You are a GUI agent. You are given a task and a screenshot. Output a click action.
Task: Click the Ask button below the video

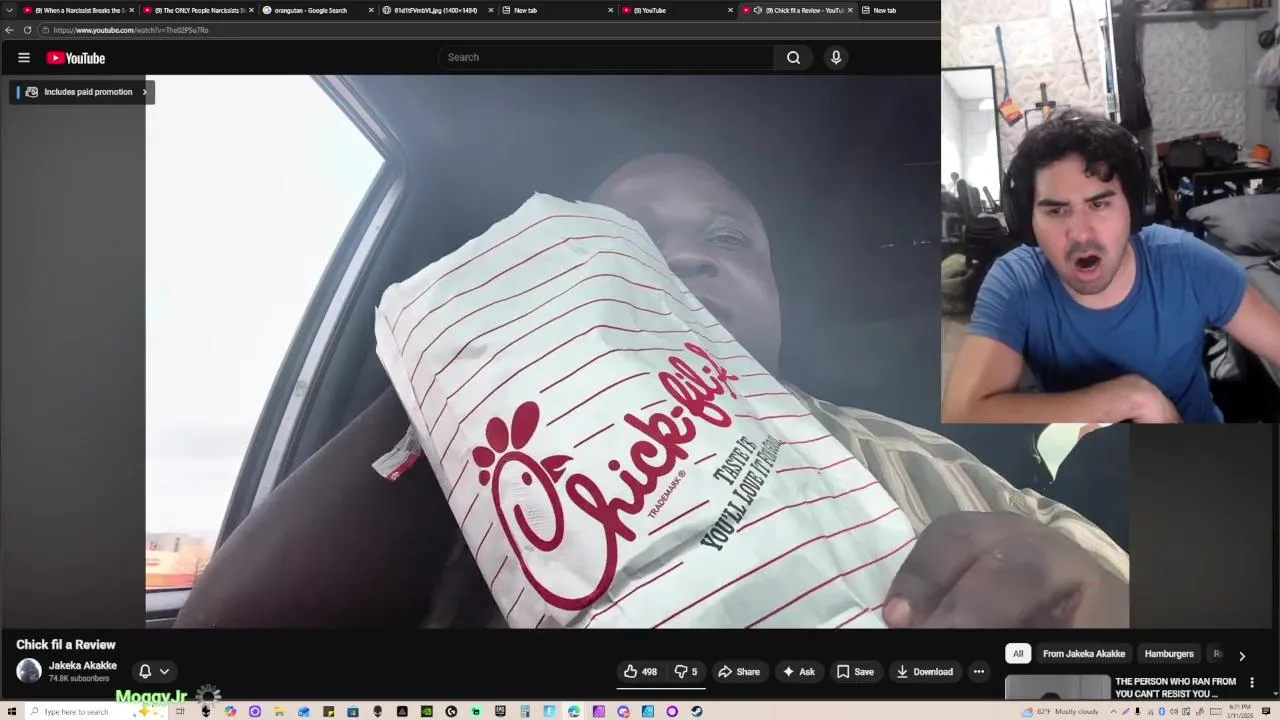[798, 672]
